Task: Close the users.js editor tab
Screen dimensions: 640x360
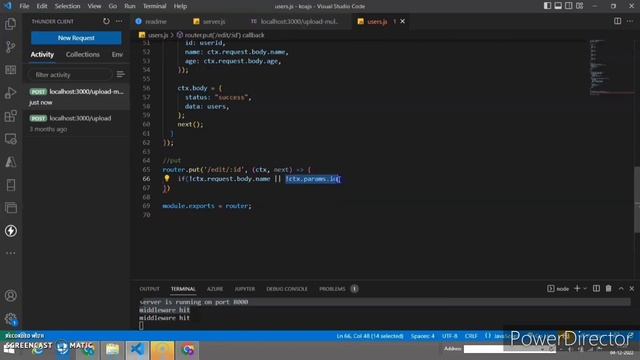Action: pyautogui.click(x=402, y=21)
